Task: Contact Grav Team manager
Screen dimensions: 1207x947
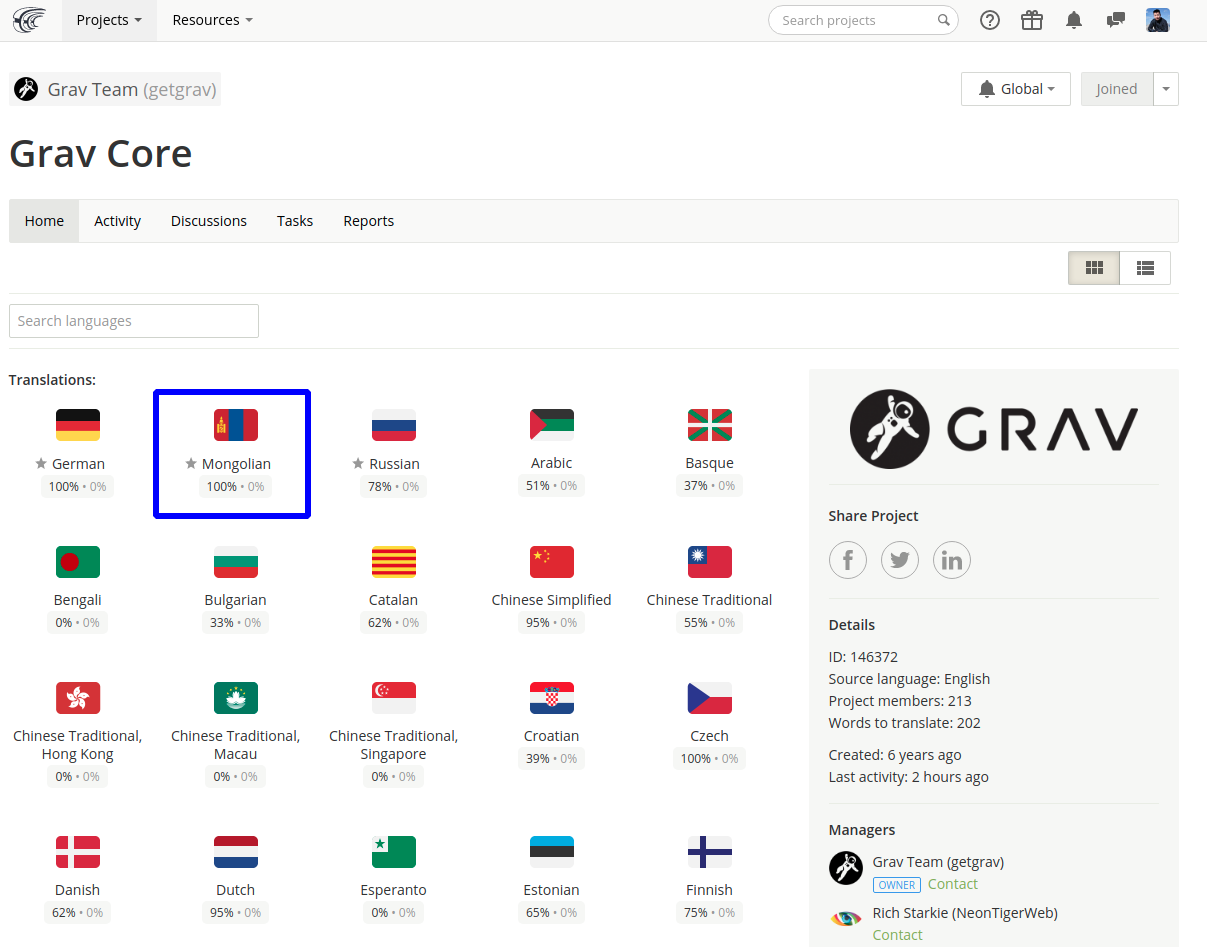Action: click(953, 884)
